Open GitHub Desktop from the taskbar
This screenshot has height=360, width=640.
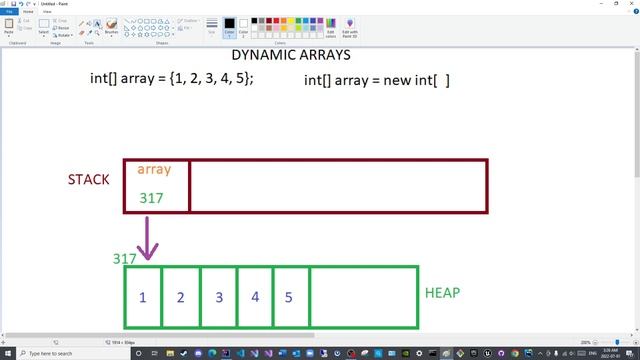tap(501, 353)
